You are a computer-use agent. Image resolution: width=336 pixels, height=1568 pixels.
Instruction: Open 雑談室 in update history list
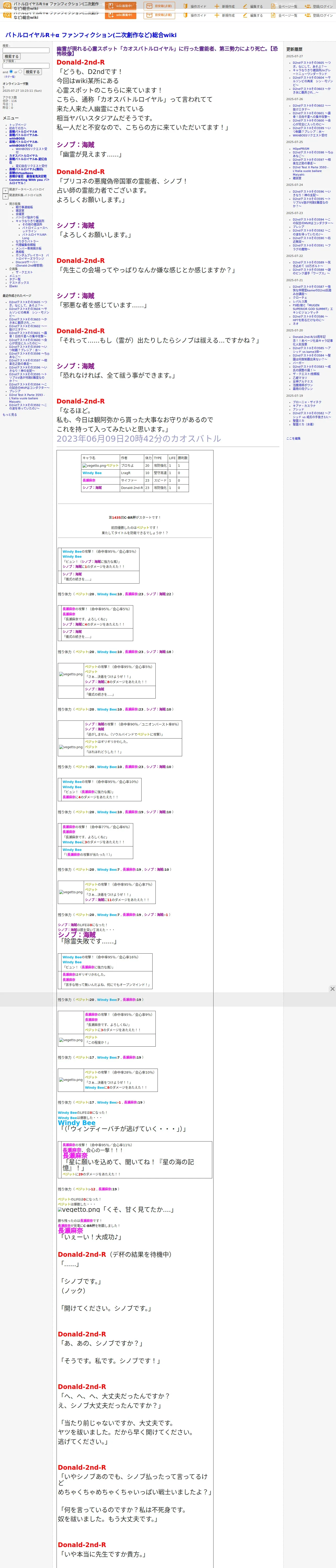297,178
